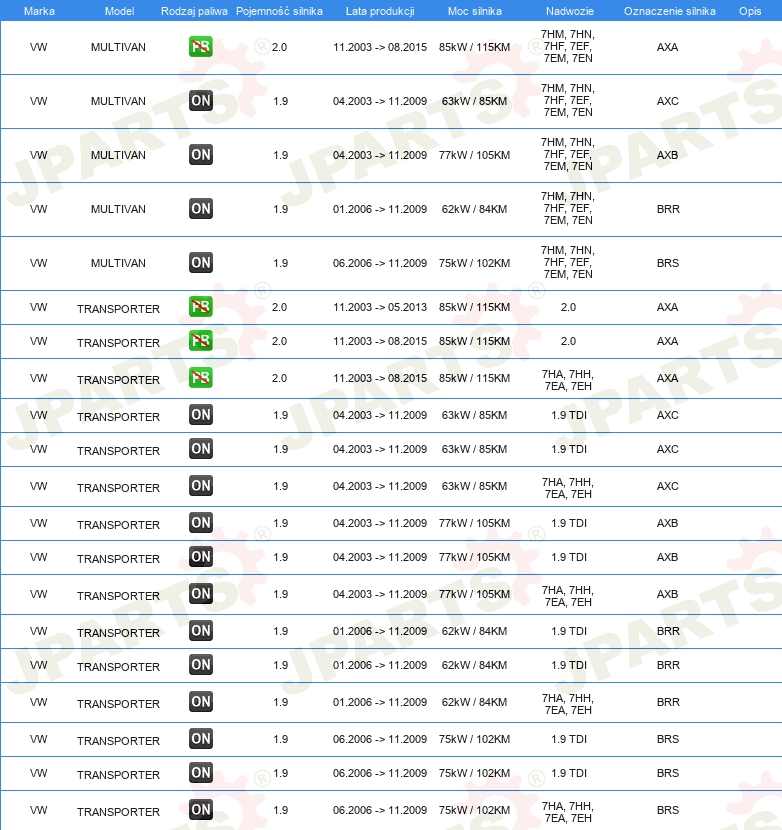Click 7HA, 7HH, 7EA, 7EH in Transporter BRR row

pos(568,704)
